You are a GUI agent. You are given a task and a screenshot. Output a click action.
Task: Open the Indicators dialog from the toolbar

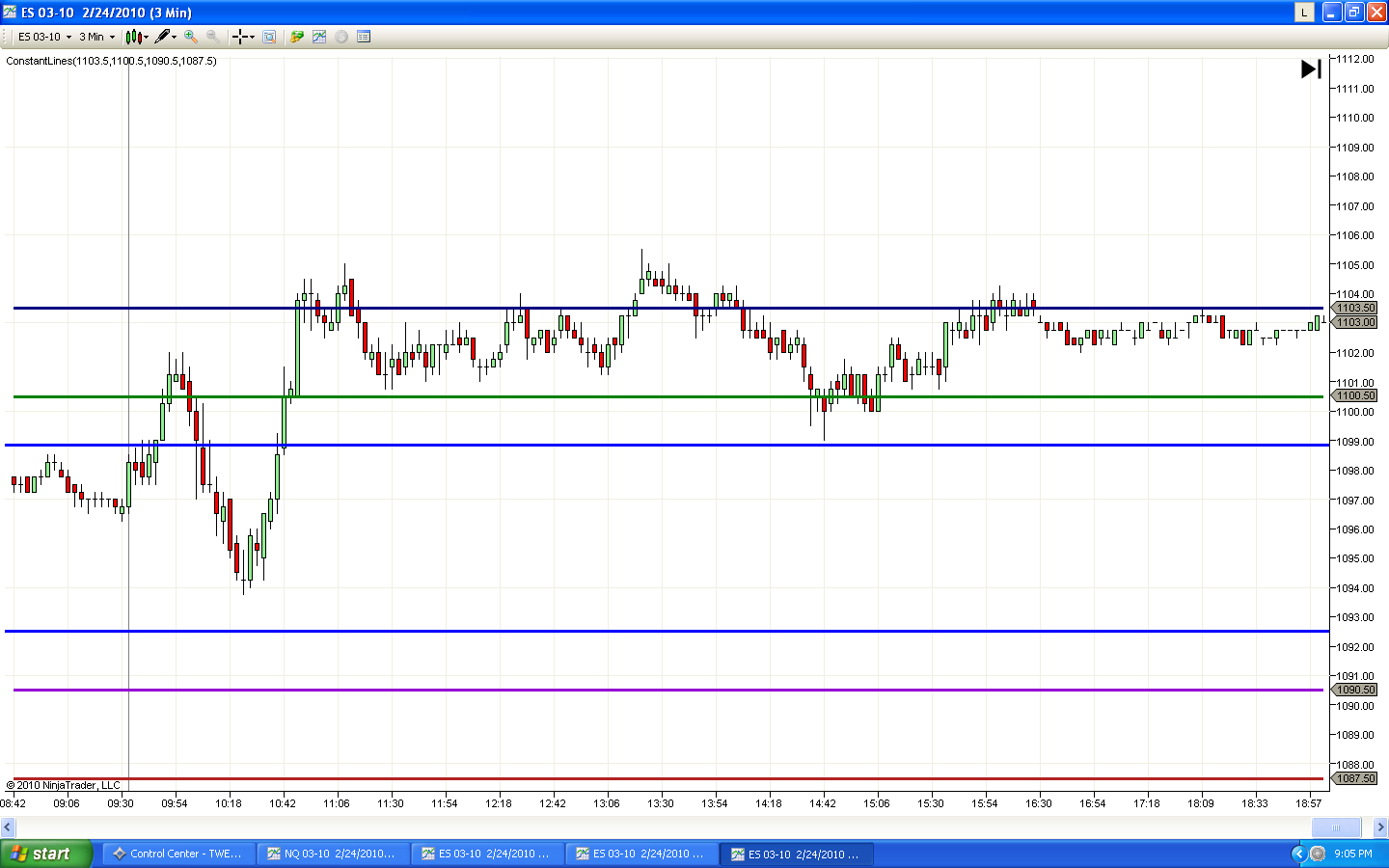[x=319, y=37]
